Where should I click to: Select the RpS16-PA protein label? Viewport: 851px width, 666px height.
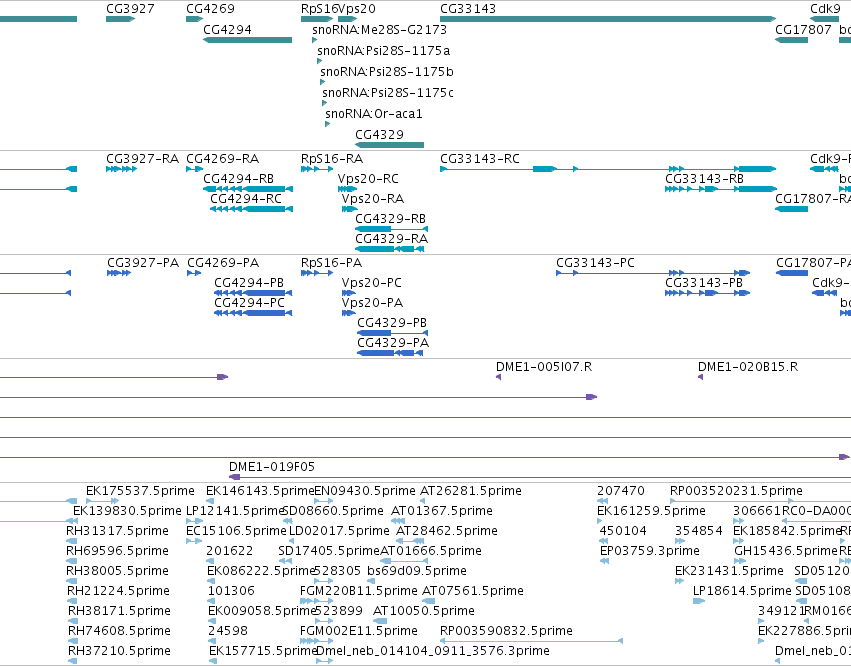pos(332,263)
